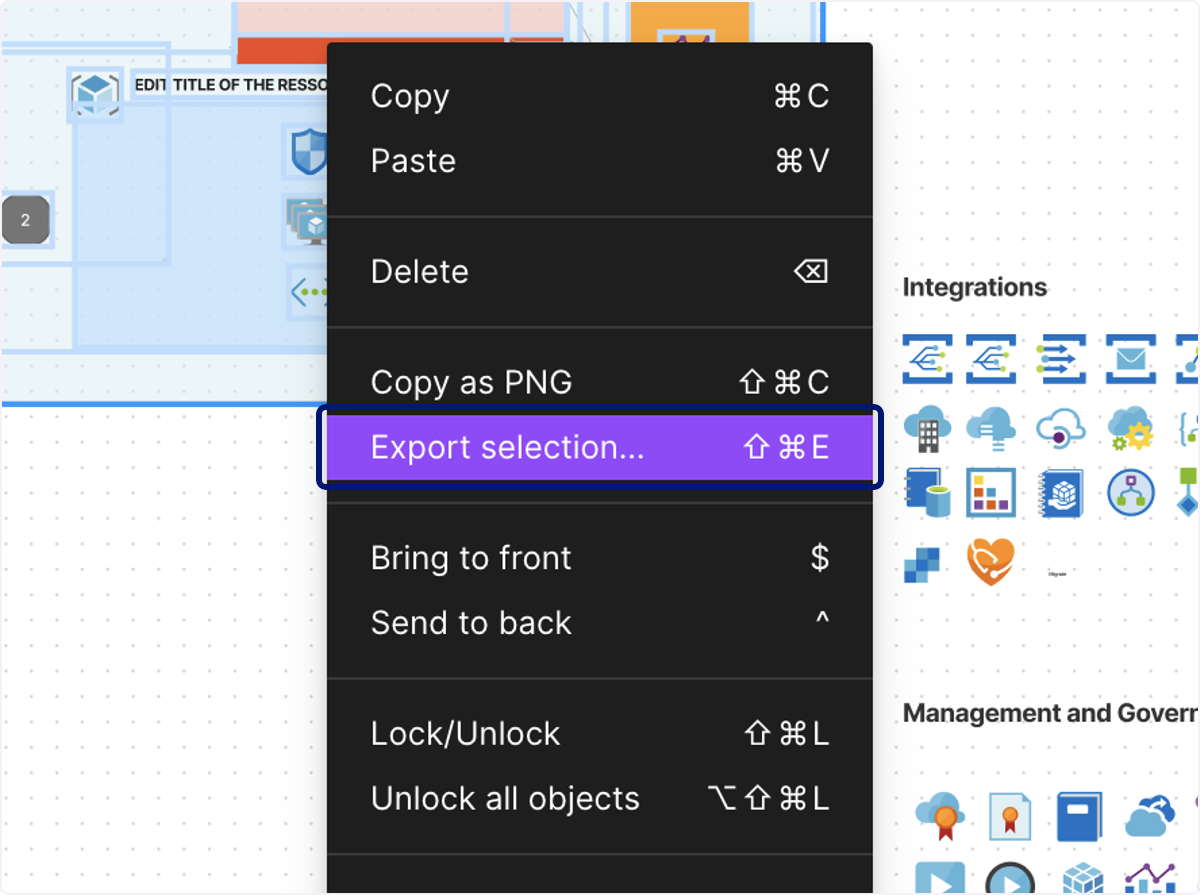Click Unlock all objects entry
1200x895 pixels.
pos(600,798)
